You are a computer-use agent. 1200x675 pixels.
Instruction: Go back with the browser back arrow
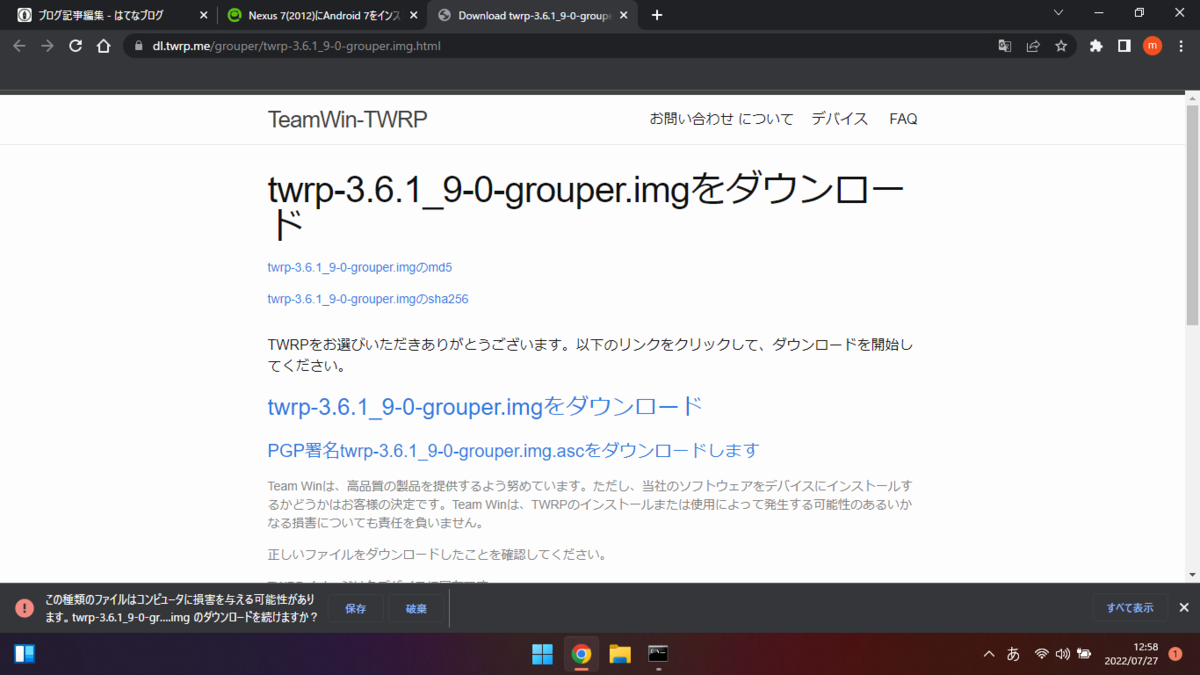pyautogui.click(x=20, y=46)
